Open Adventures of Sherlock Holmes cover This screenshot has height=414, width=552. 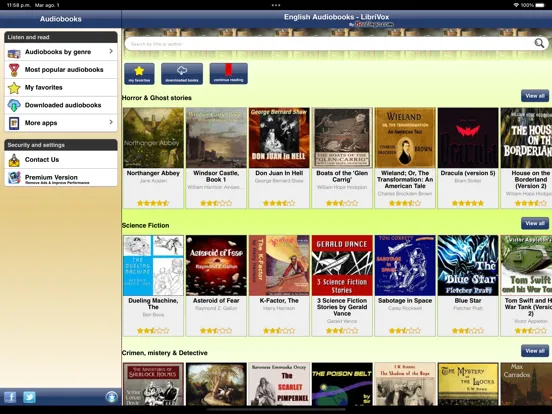pos(153,384)
